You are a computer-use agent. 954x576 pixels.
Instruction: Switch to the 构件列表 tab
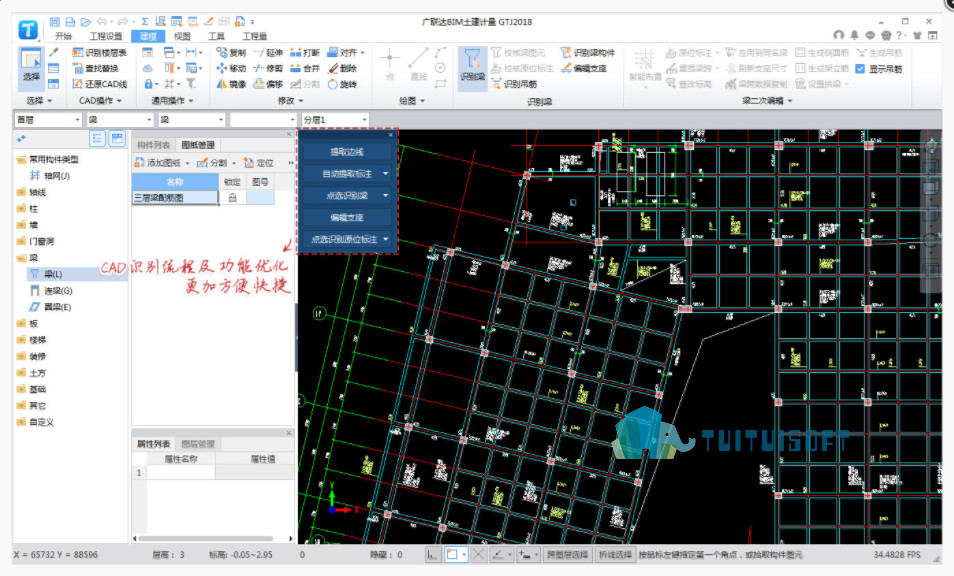tap(153, 145)
